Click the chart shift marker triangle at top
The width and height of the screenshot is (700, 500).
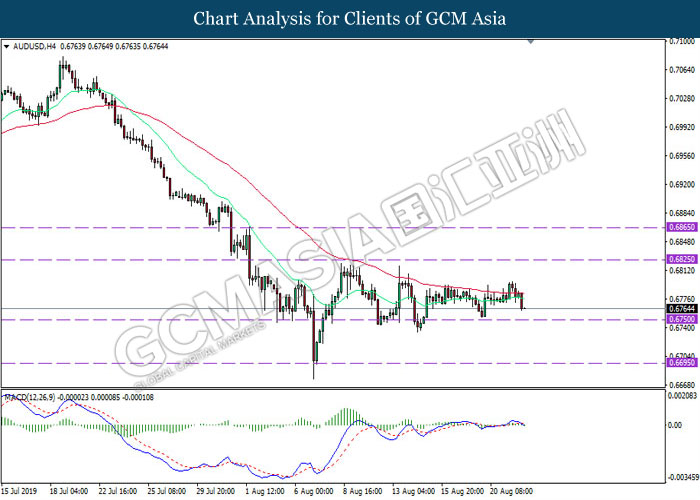(x=530, y=42)
